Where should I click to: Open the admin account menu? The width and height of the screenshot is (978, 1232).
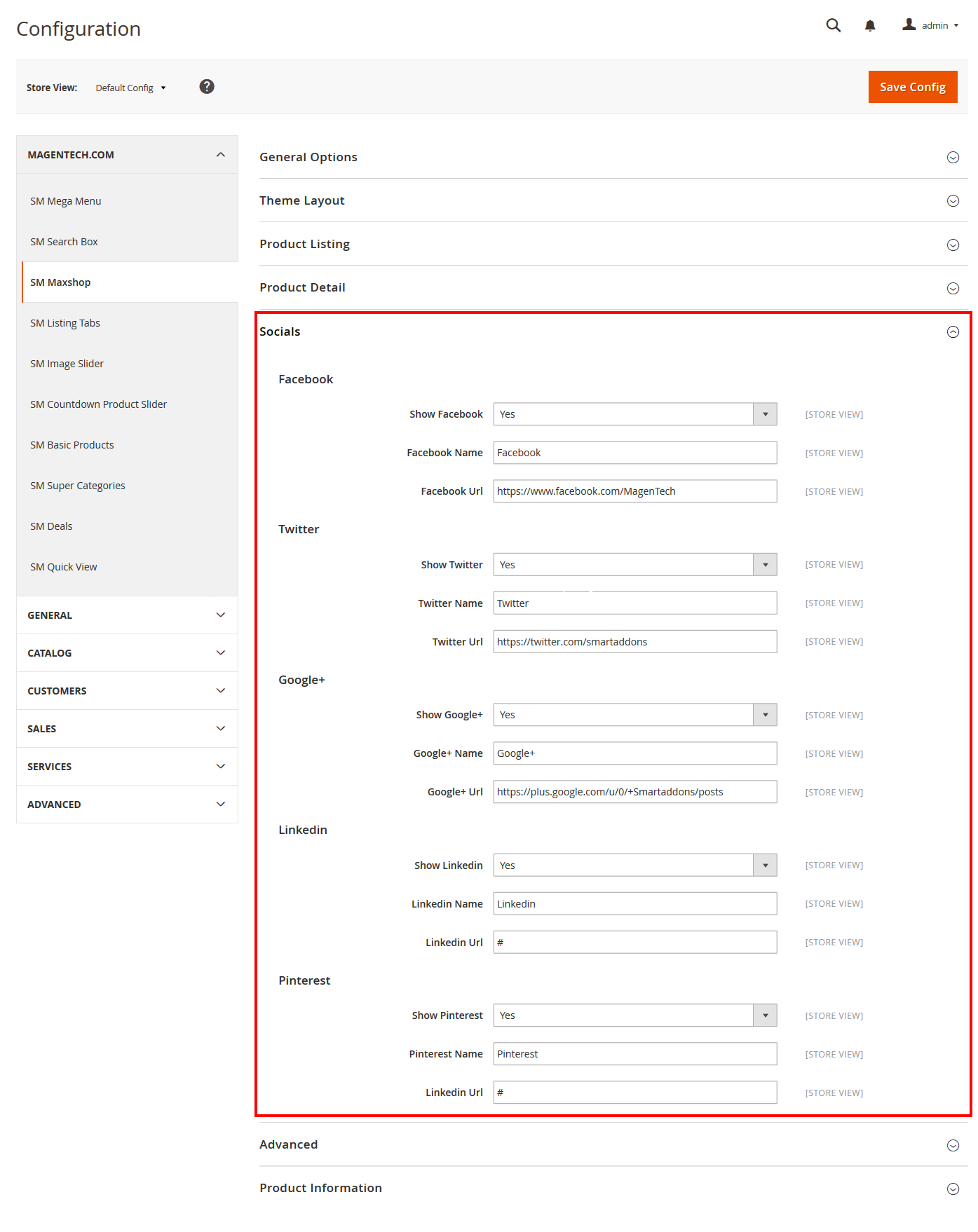click(930, 25)
